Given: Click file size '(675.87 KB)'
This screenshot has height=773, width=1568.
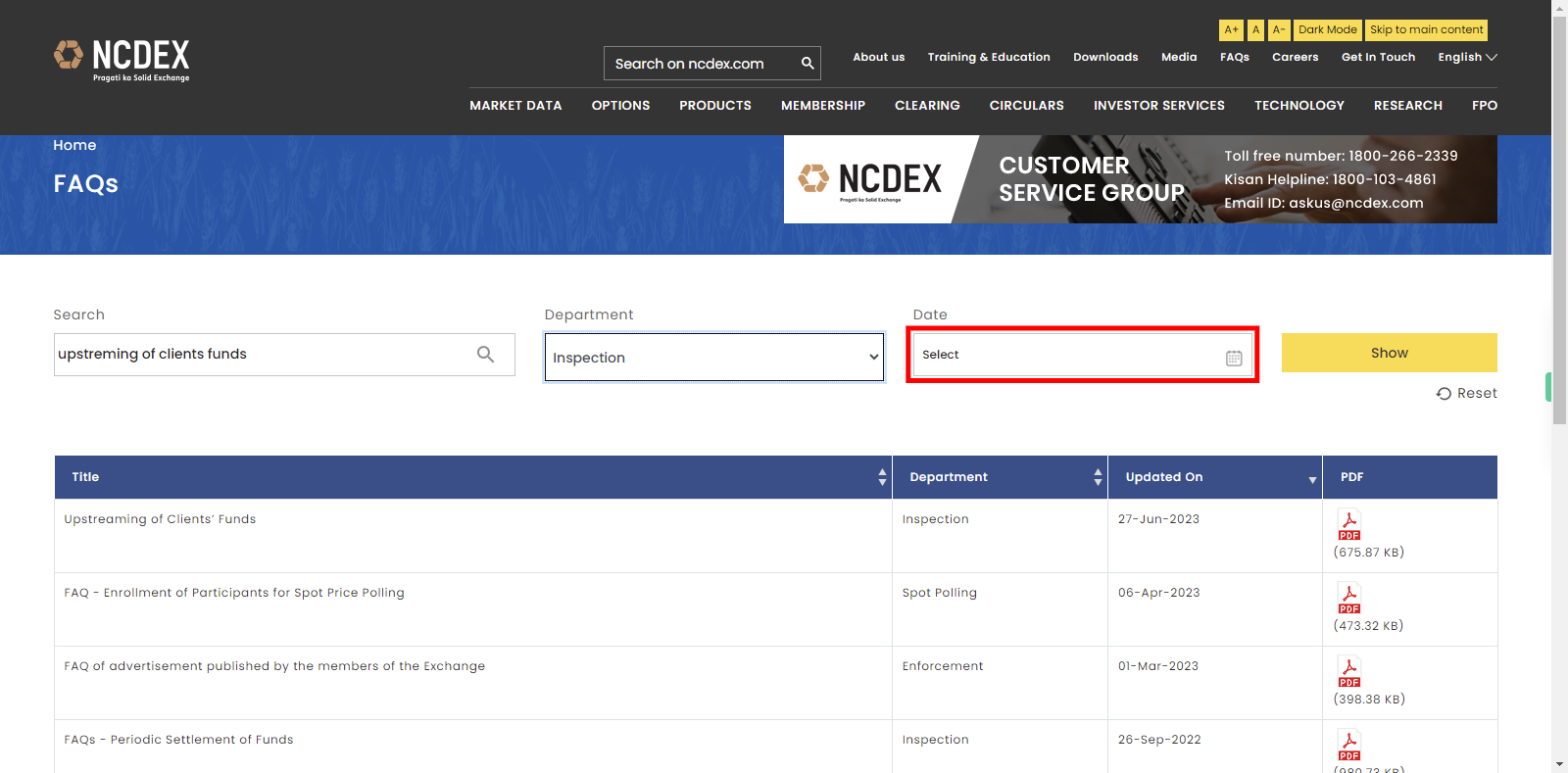Looking at the screenshot, I should coord(1369,553).
